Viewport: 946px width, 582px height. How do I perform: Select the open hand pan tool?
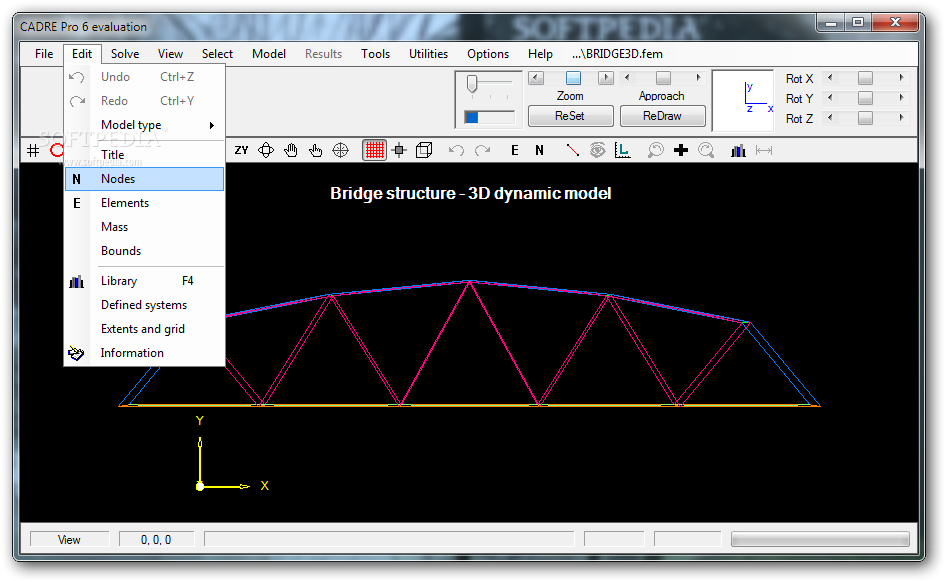pos(291,150)
